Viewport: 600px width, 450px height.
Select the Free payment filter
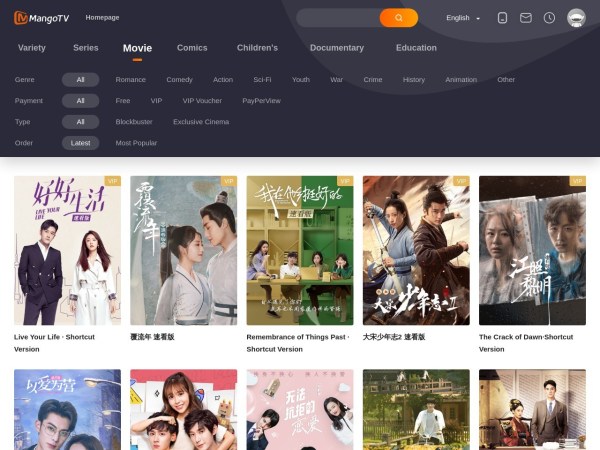point(123,101)
